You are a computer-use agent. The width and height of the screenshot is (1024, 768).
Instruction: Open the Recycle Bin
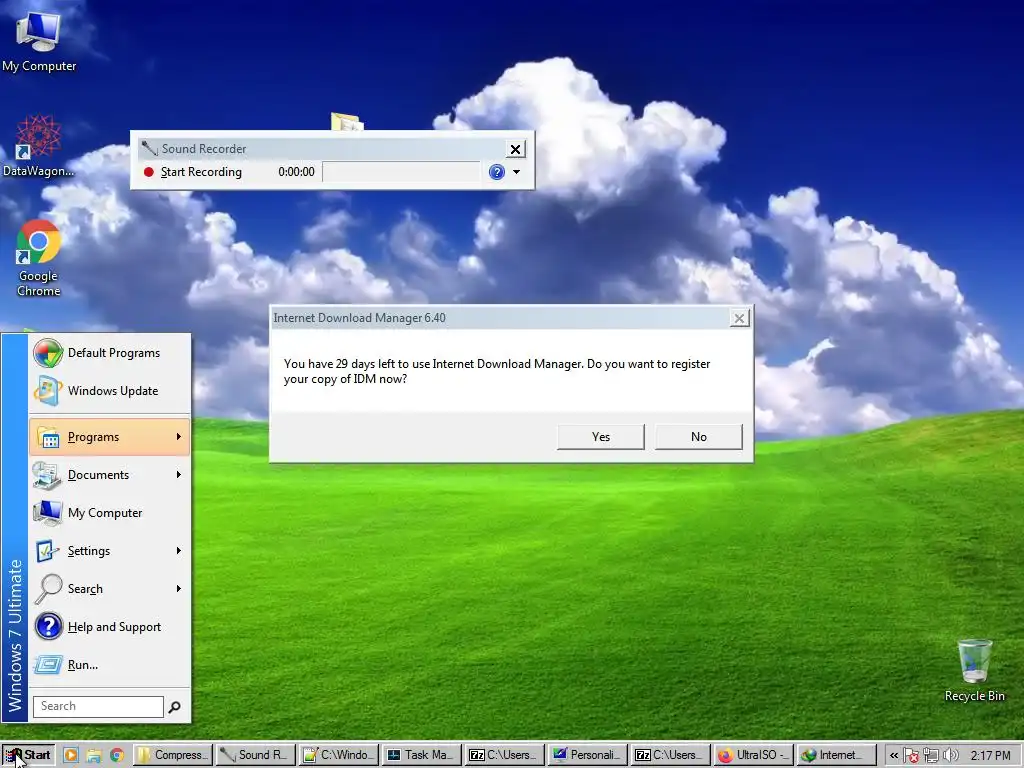click(x=974, y=671)
